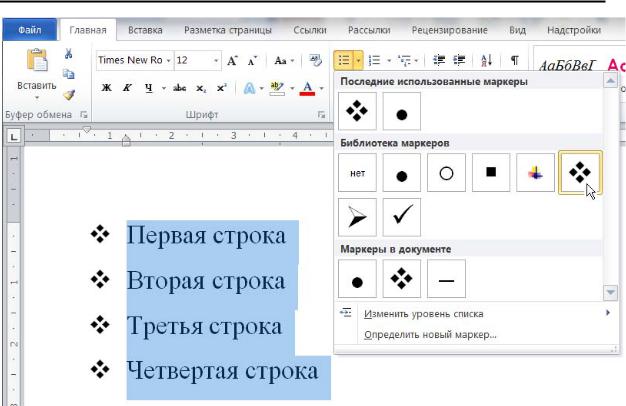This screenshot has height=406, width=626.
Task: Toggle strikethrough abc formatting
Action: [179, 88]
